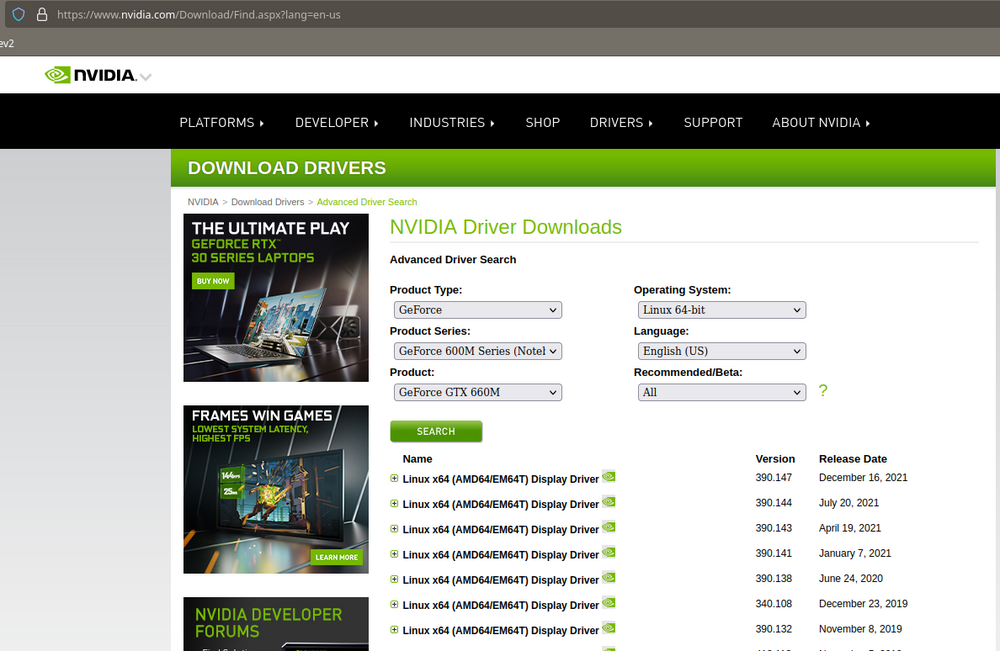The width and height of the screenshot is (1000, 651).
Task: Open the ABOUT NVIDIA menu
Action: coord(821,122)
